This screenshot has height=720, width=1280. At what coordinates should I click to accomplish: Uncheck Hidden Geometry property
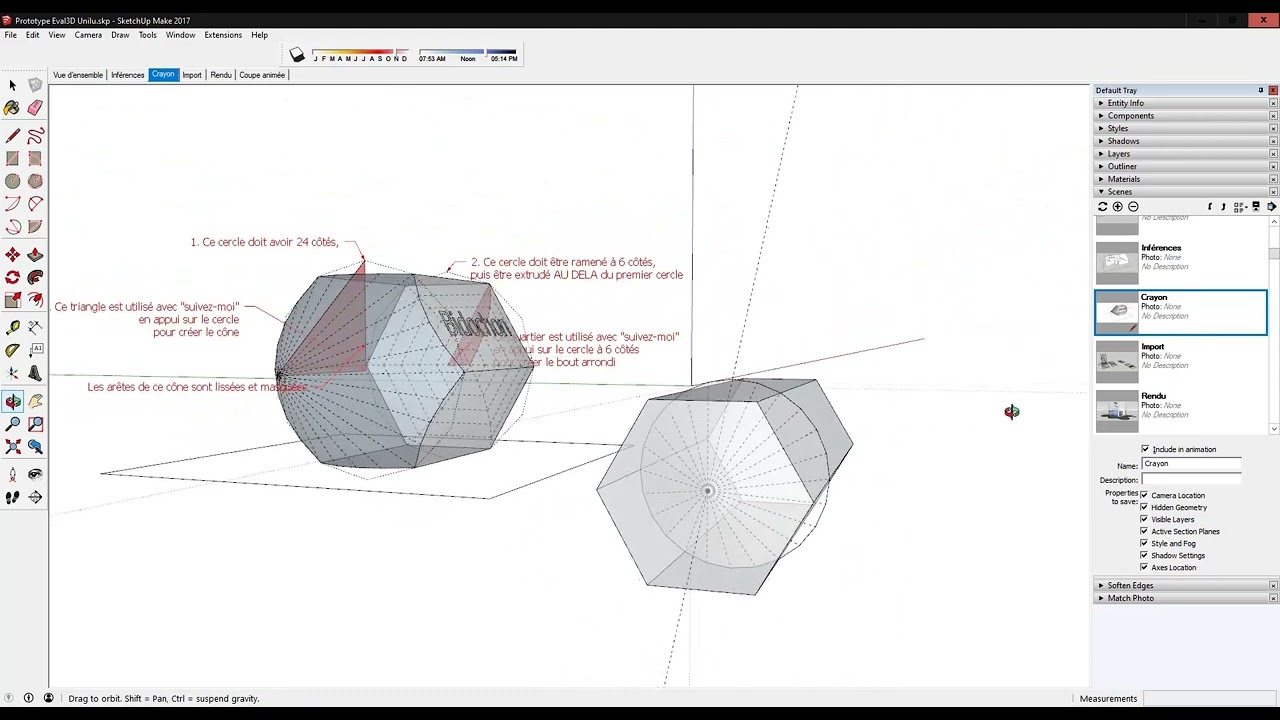tap(1144, 507)
